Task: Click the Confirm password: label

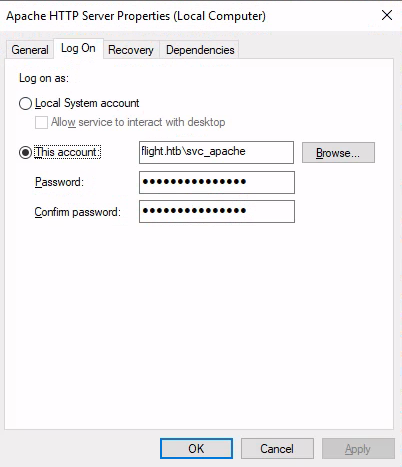Action: coord(78,212)
